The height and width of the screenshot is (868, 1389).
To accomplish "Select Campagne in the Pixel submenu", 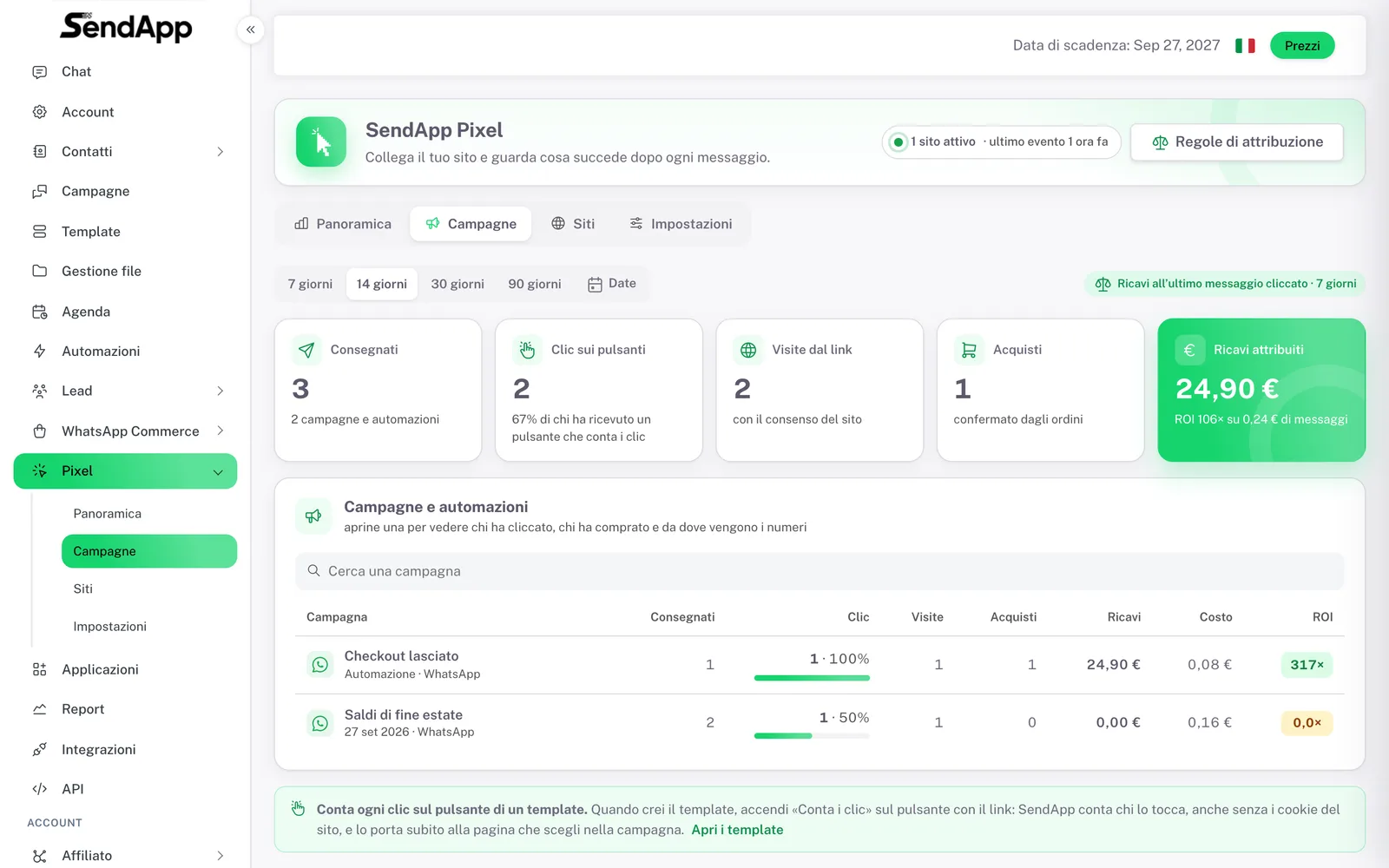I will 149,551.
